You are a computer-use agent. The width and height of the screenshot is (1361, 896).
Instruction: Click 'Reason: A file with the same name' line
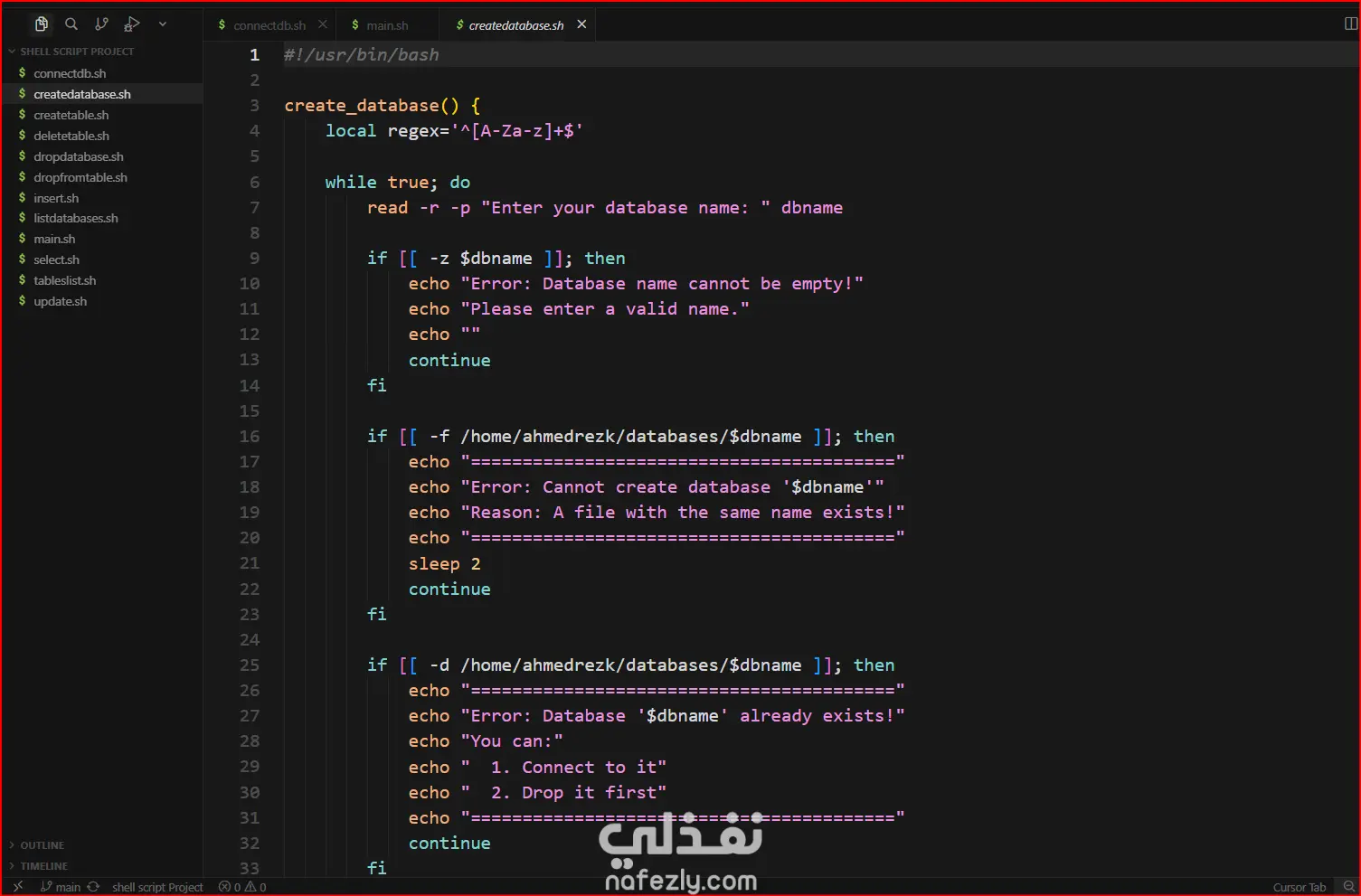pos(657,513)
